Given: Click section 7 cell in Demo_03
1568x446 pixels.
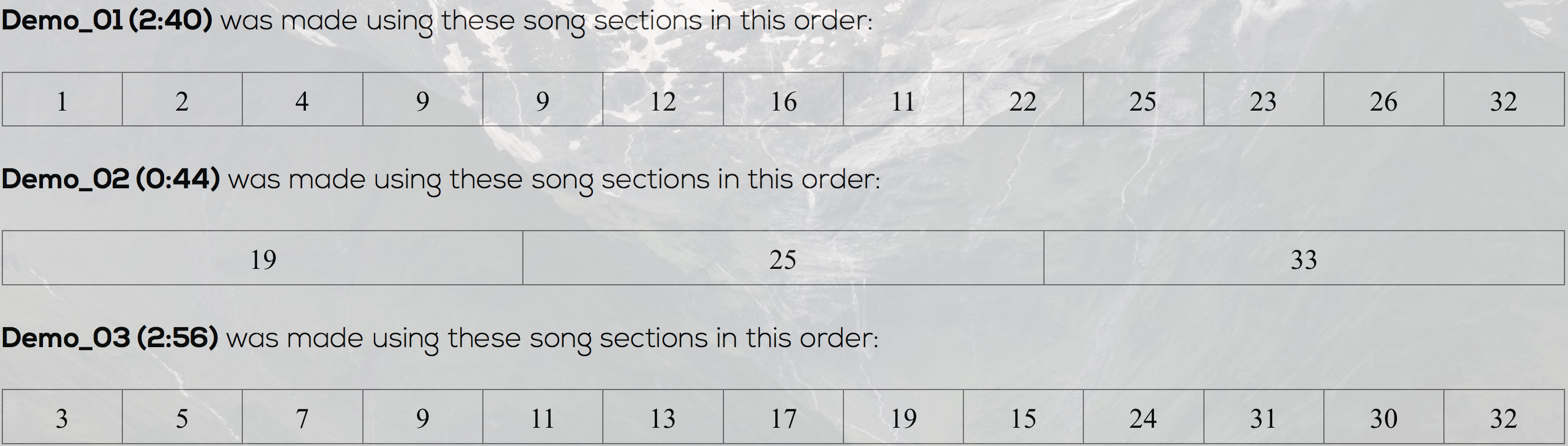Looking at the screenshot, I should (x=302, y=417).
